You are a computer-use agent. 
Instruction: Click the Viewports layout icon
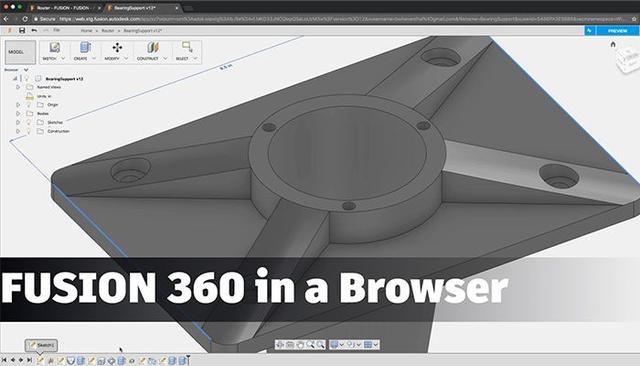pyautogui.click(x=368, y=345)
